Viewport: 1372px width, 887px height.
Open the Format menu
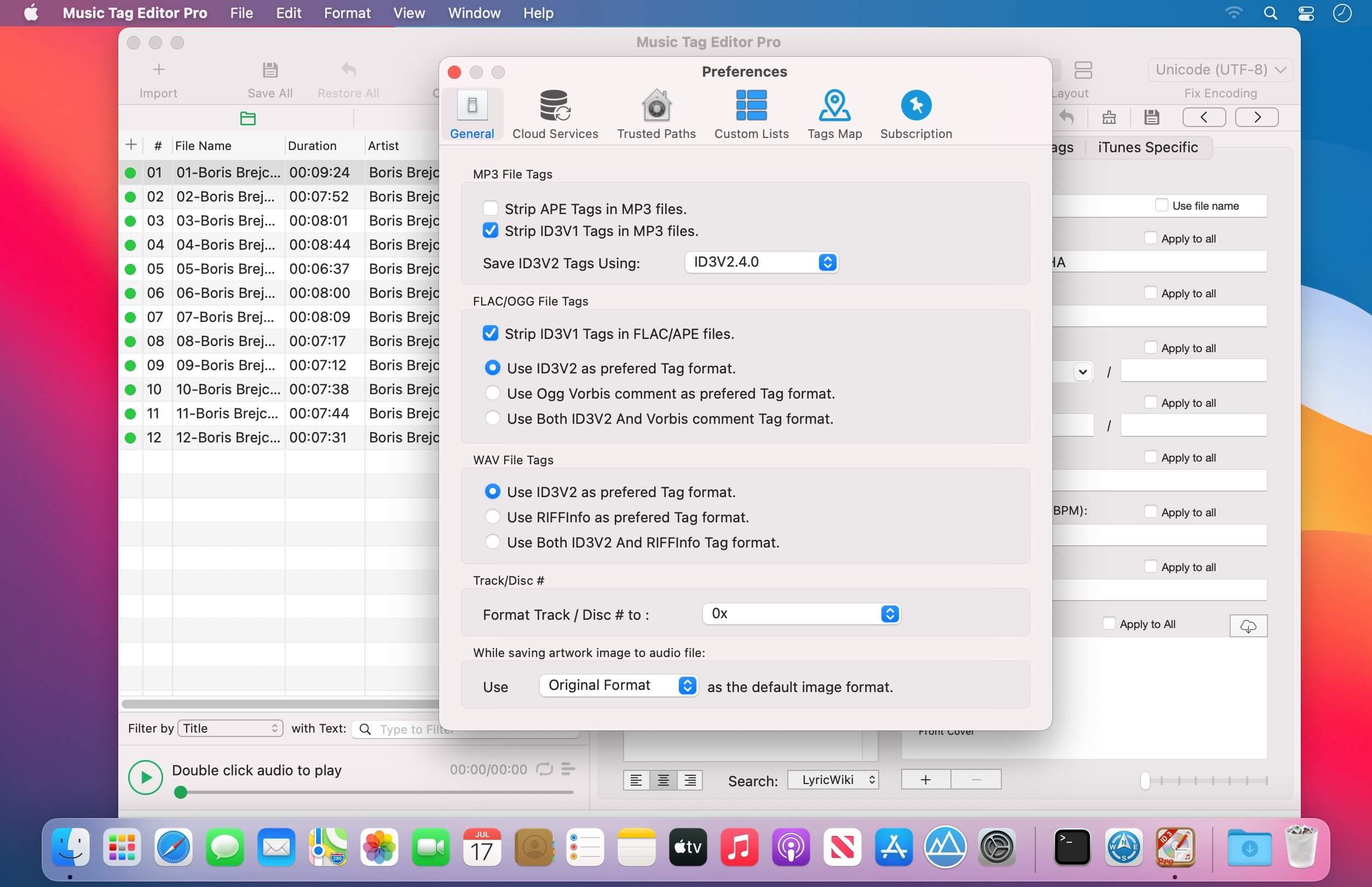click(x=347, y=13)
